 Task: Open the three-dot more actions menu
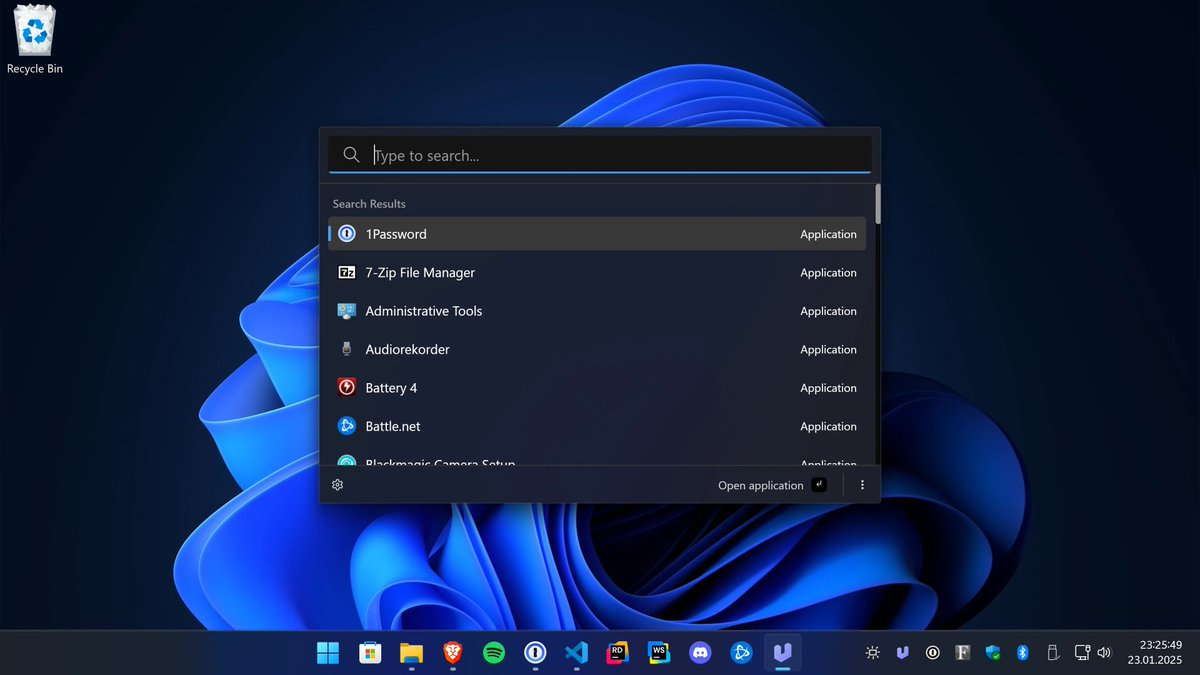pyautogui.click(x=862, y=485)
